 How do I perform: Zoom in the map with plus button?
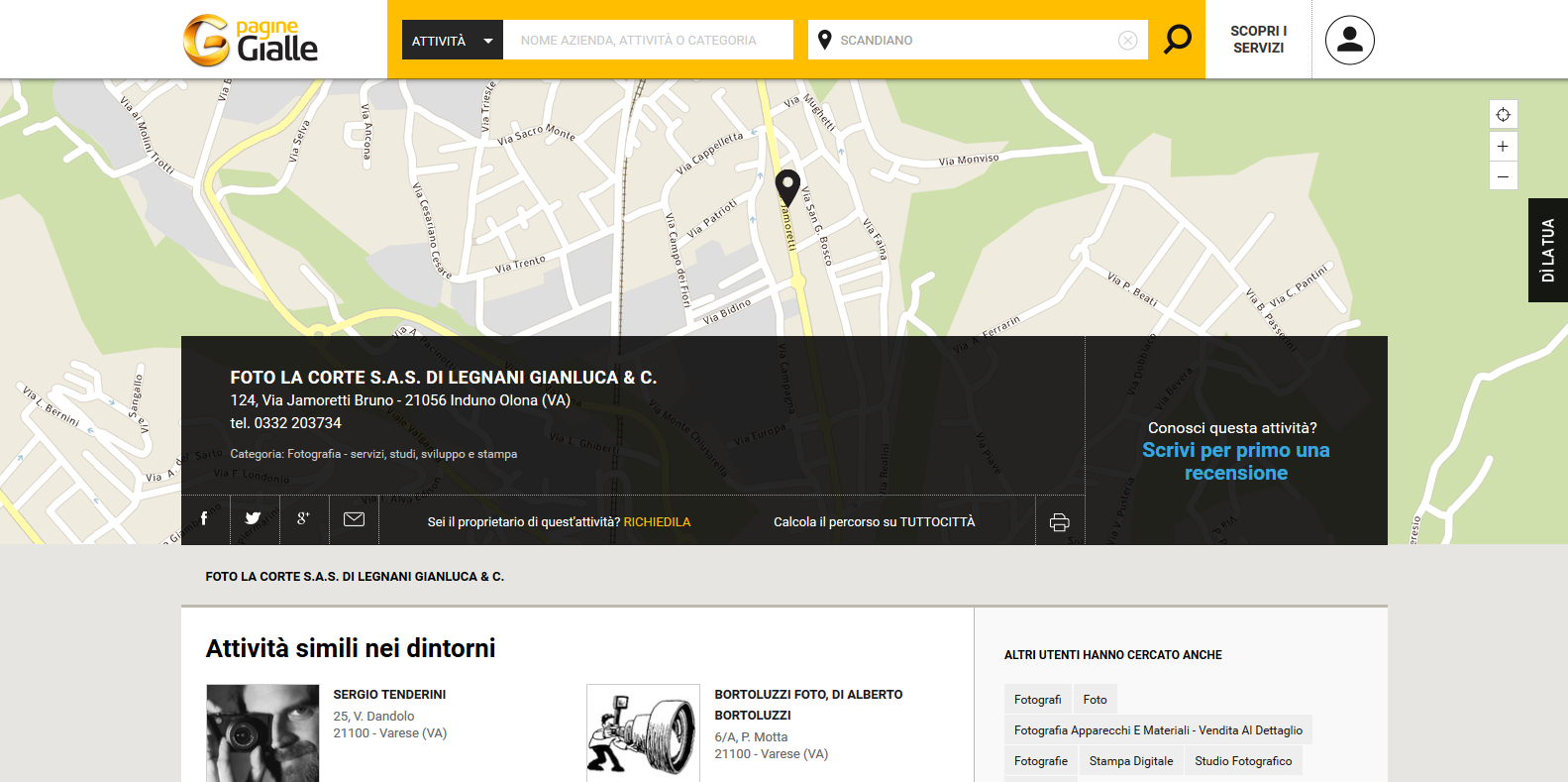(1503, 146)
